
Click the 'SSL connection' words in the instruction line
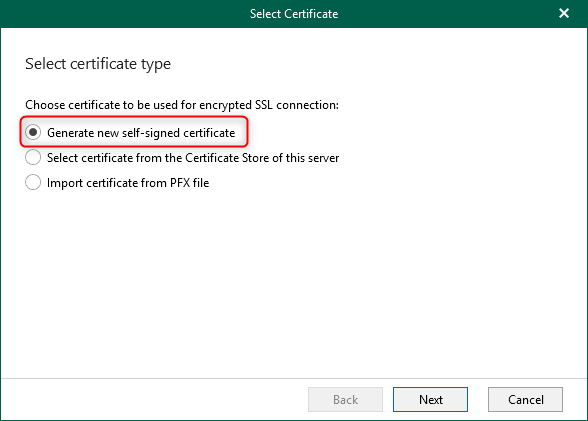297,105
